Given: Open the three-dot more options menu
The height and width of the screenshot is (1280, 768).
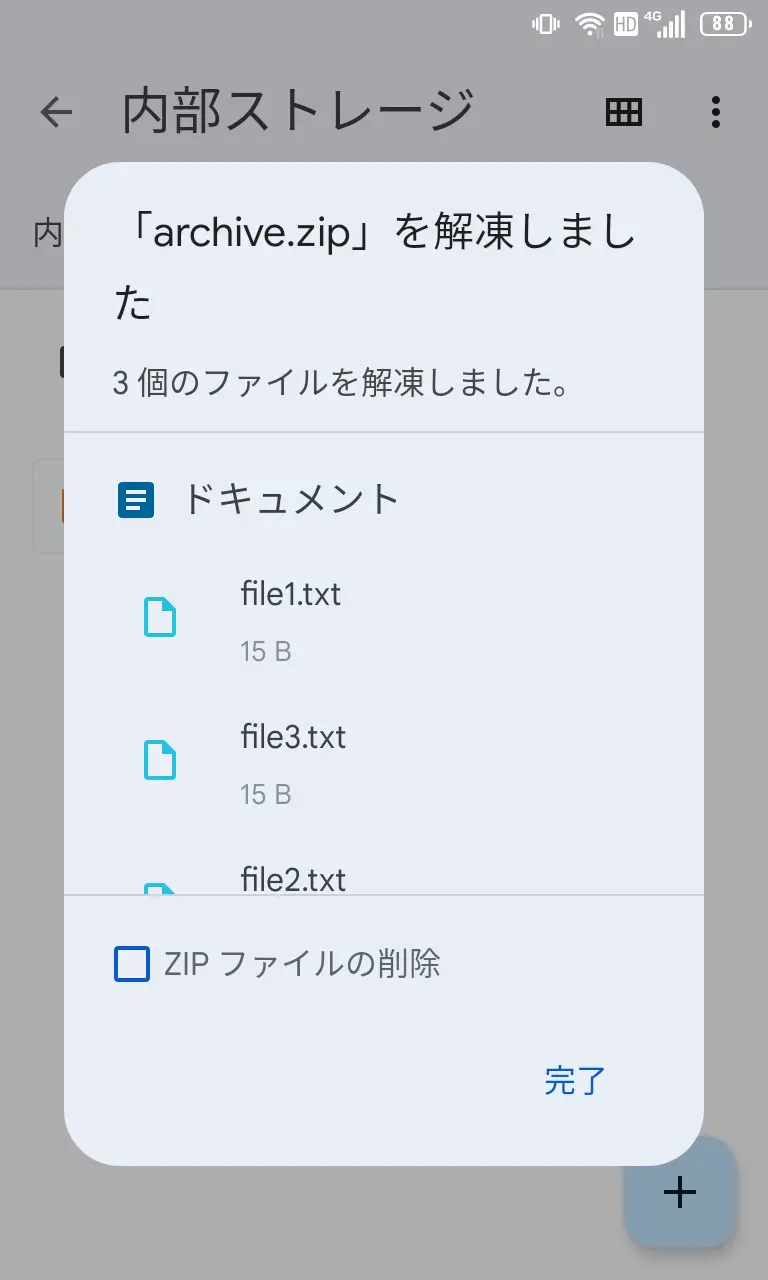Looking at the screenshot, I should click(x=715, y=112).
